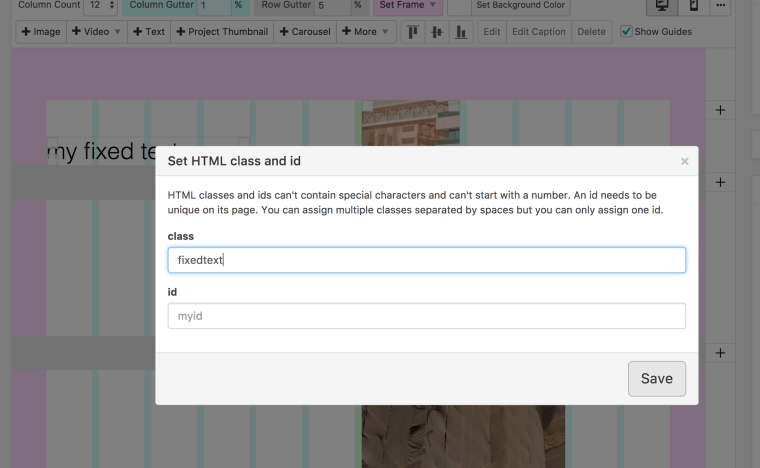The image size is (760, 468).
Task: Focus the id input field
Action: tap(426, 316)
